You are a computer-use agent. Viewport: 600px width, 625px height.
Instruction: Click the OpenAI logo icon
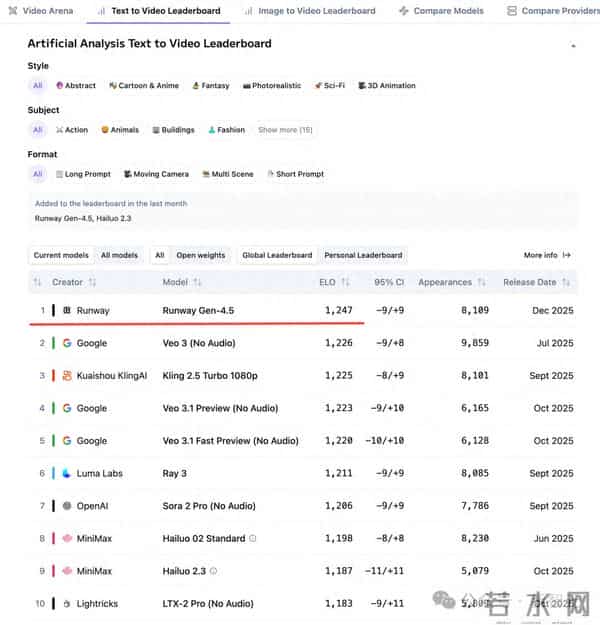pos(66,506)
